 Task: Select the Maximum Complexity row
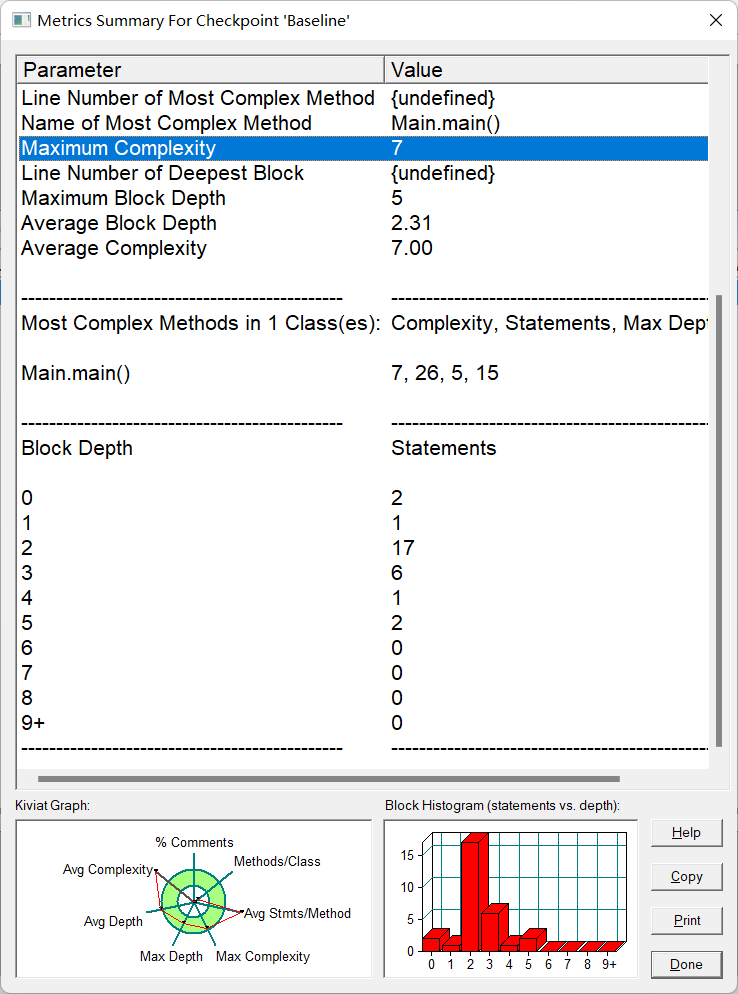click(363, 148)
